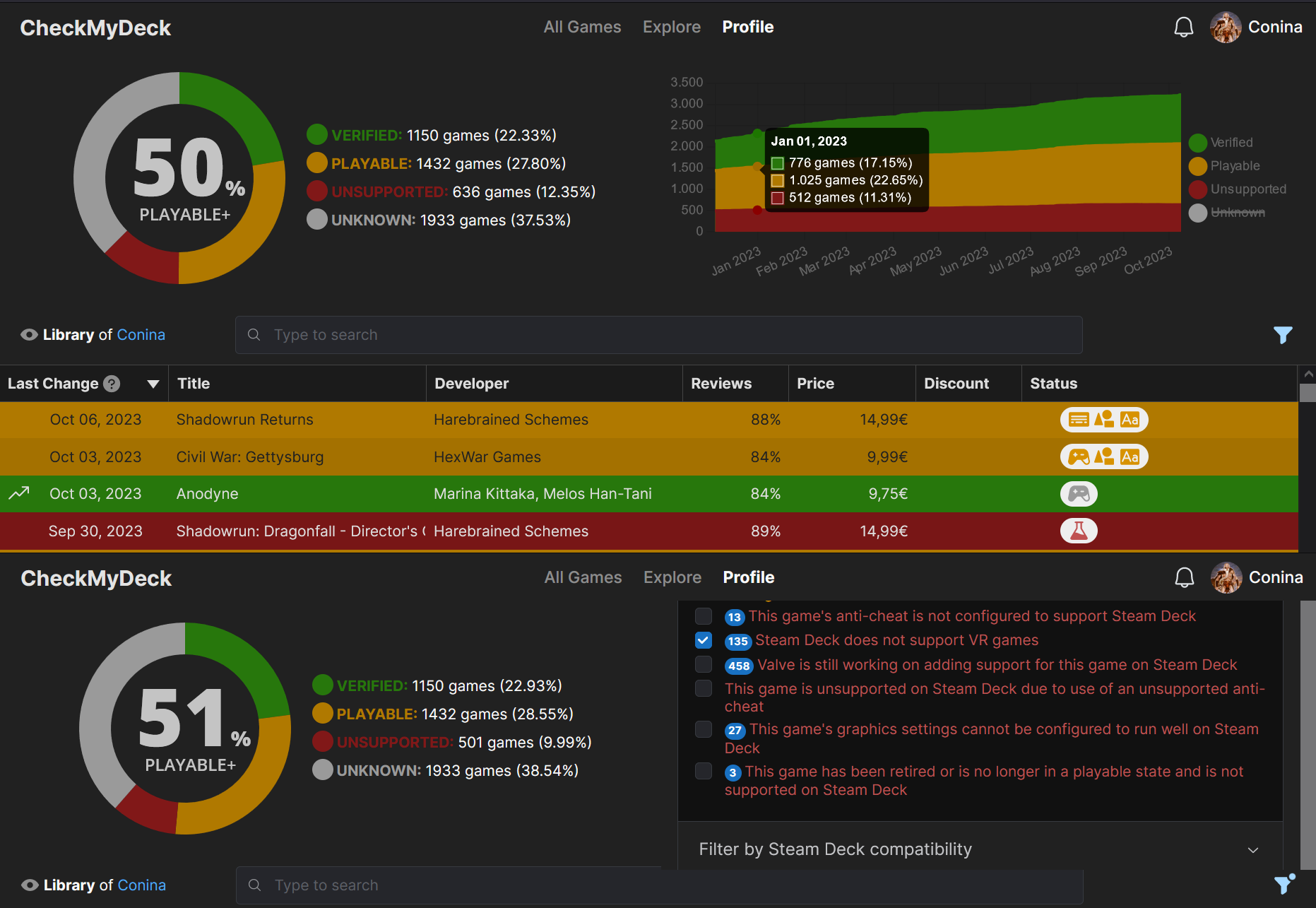Focus the top Type to search field

(x=658, y=335)
